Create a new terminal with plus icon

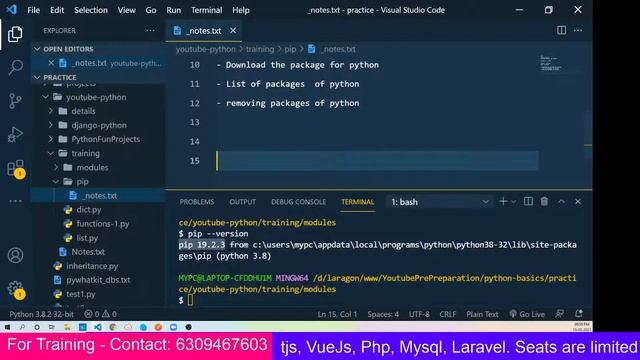(503, 201)
